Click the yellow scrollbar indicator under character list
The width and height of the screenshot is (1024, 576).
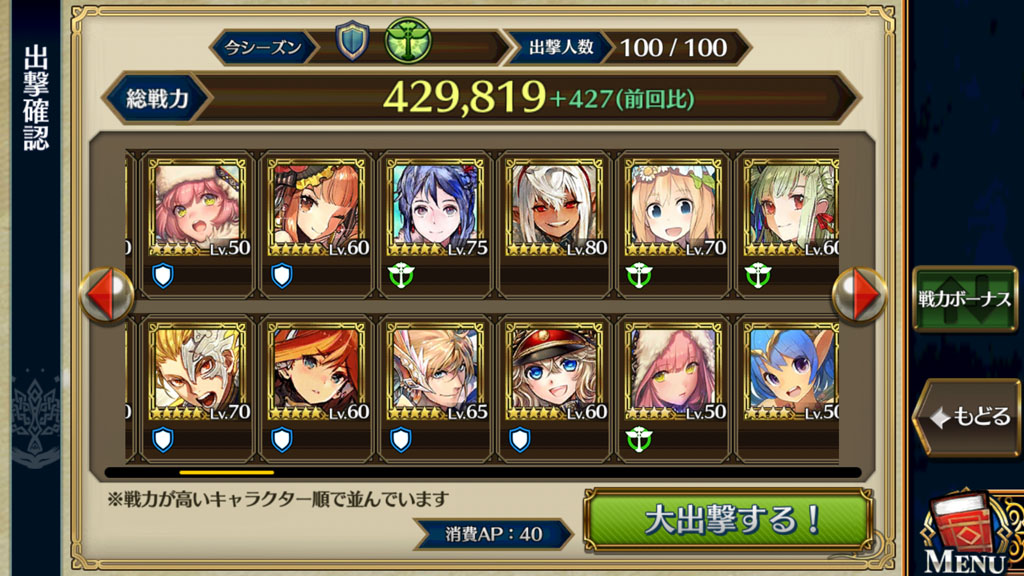pos(227,472)
